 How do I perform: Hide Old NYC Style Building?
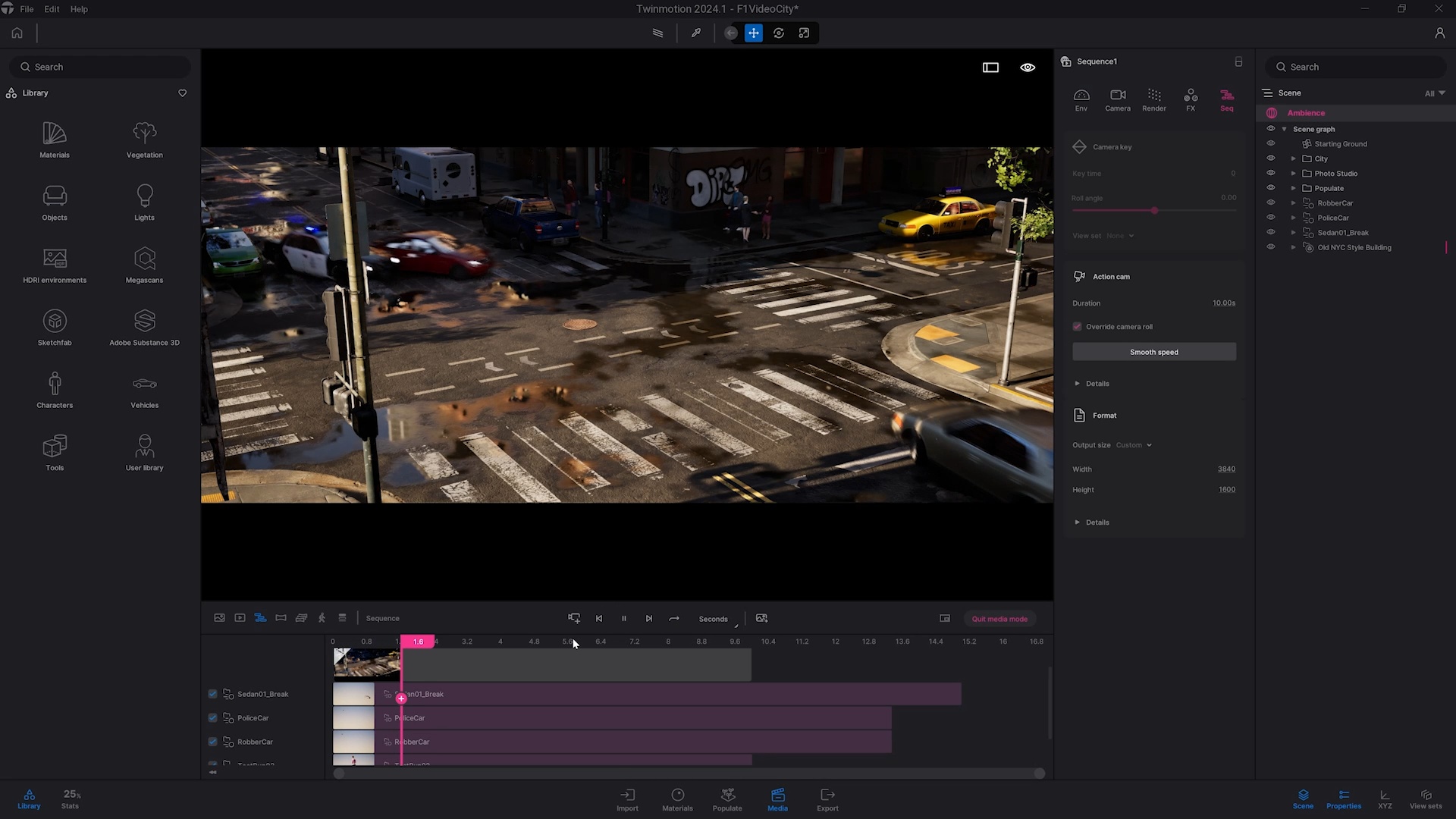point(1271,247)
